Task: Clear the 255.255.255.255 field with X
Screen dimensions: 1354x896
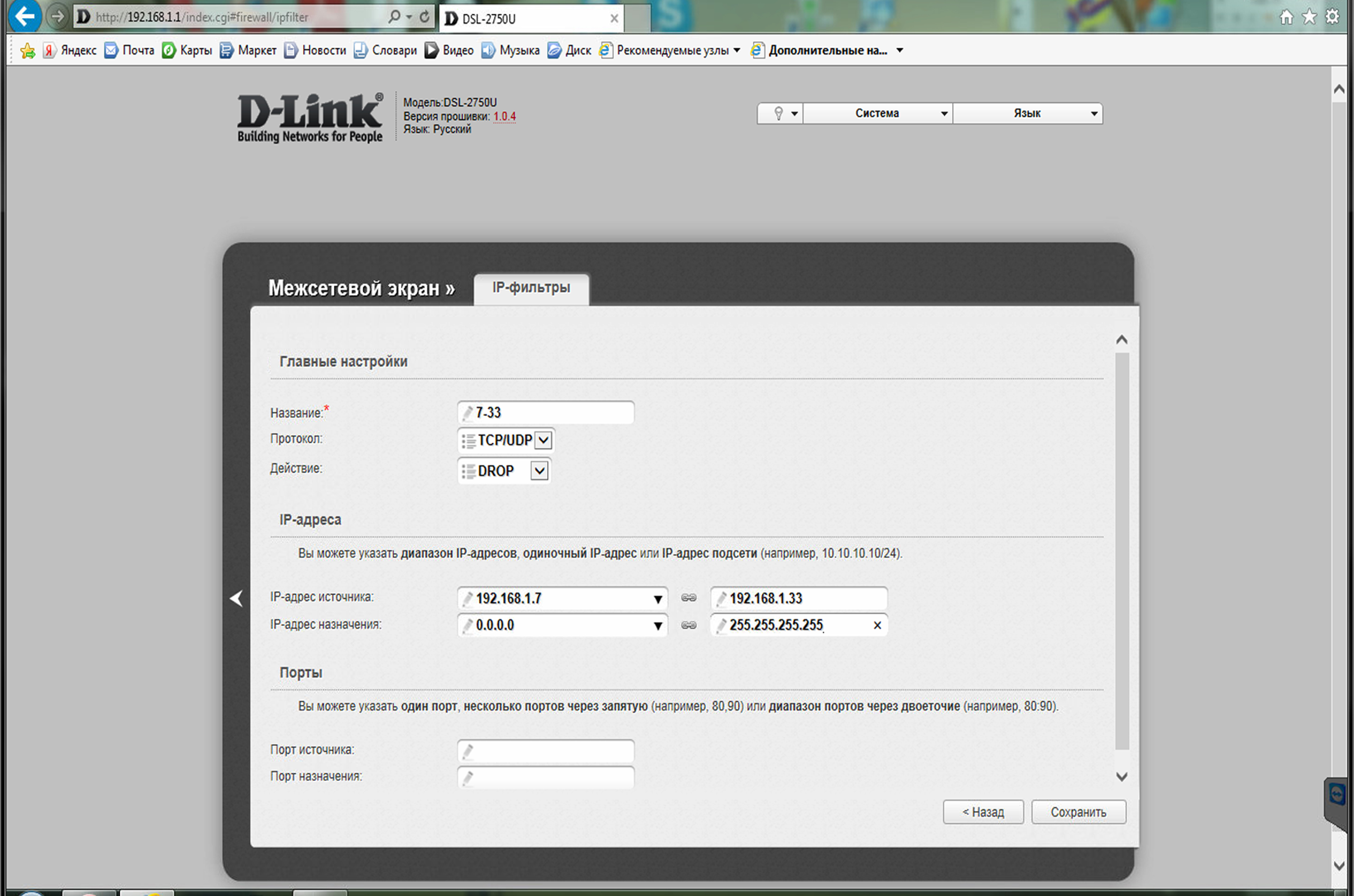Action: coord(877,625)
